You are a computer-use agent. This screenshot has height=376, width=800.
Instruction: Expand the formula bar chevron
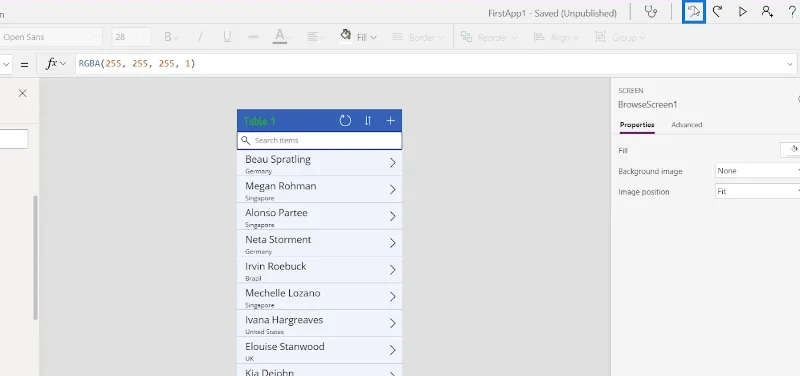[x=790, y=64]
